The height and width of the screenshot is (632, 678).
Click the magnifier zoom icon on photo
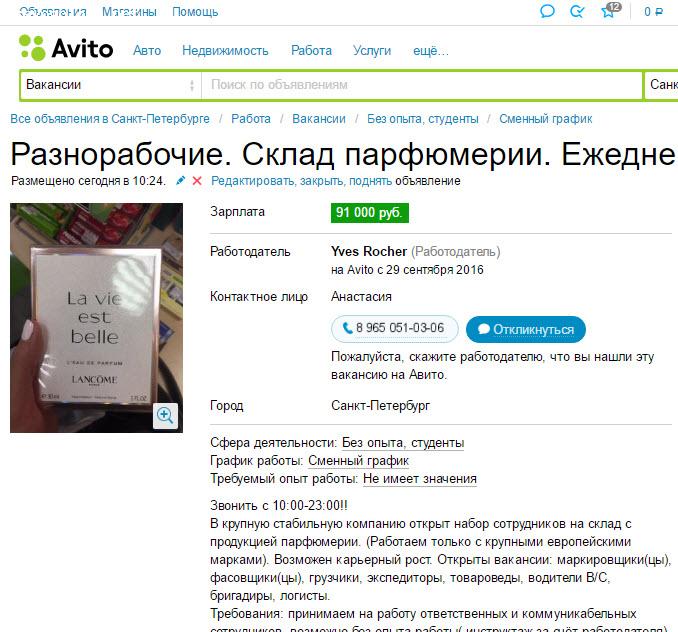(165, 416)
